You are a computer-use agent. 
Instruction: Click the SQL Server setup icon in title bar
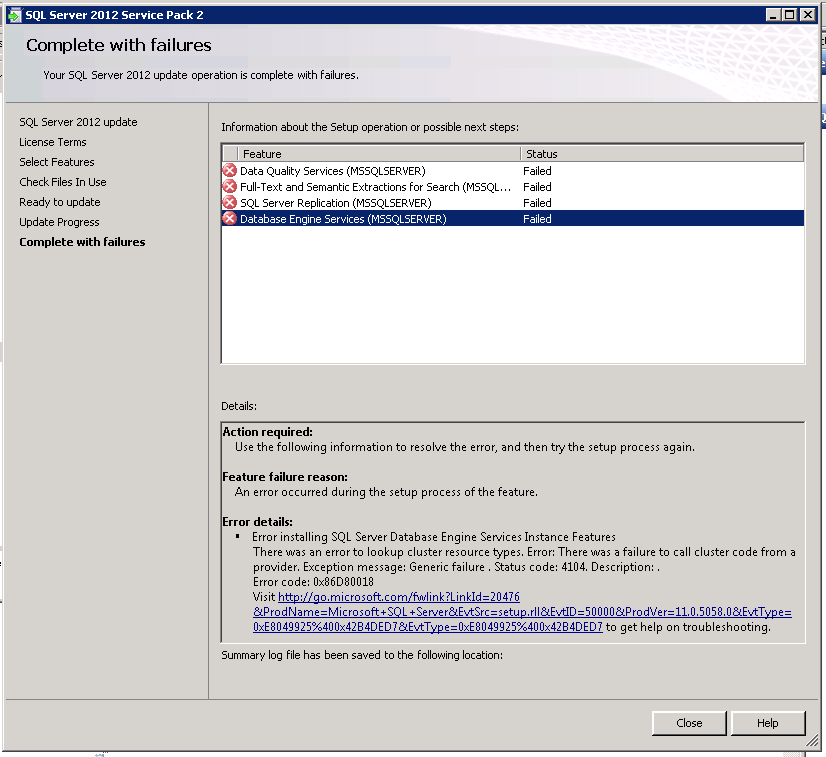[x=14, y=15]
